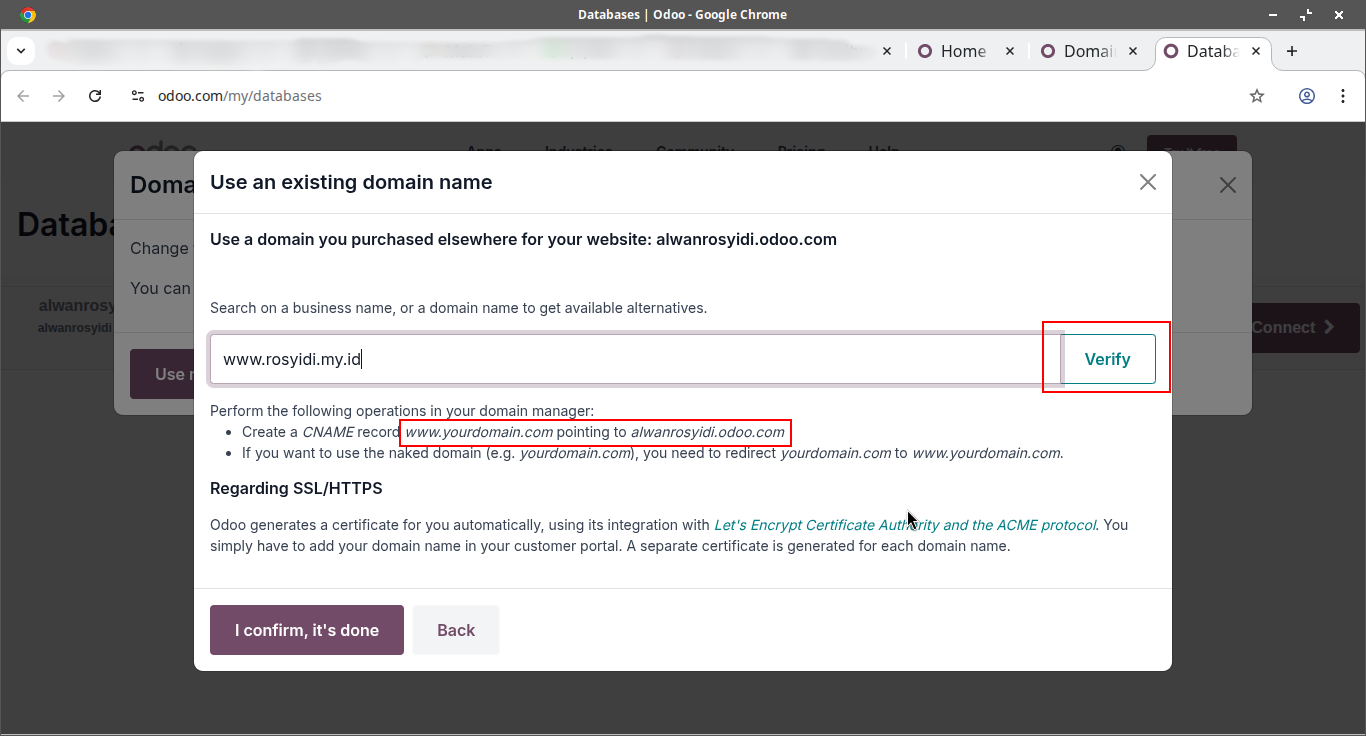The height and width of the screenshot is (736, 1366).
Task: Click the browser forward arrow
Action: click(59, 96)
